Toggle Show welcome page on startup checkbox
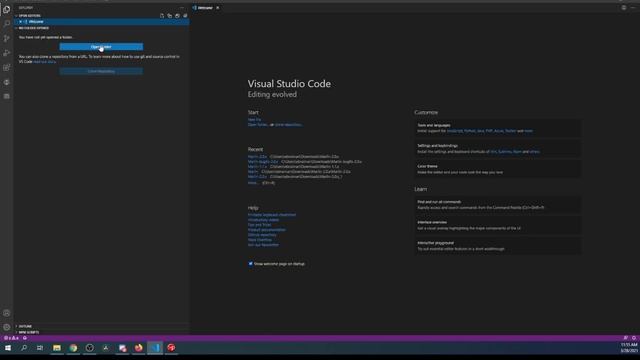 pos(251,264)
